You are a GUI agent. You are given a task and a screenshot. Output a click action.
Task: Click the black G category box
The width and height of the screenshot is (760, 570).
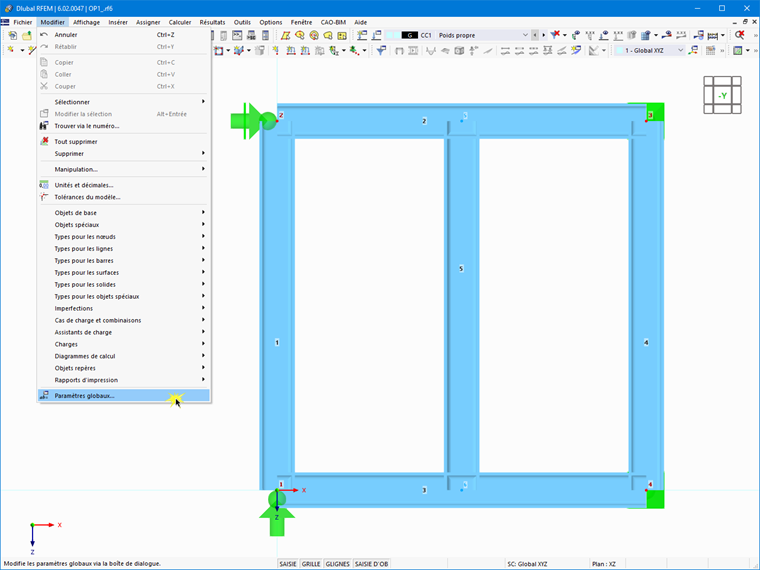pyautogui.click(x=410, y=35)
